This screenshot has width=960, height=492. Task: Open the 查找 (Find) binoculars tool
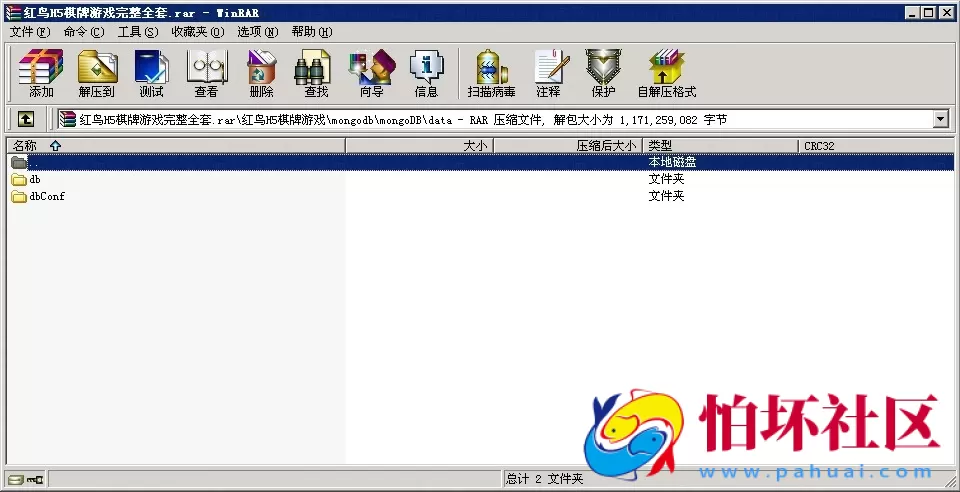(316, 73)
